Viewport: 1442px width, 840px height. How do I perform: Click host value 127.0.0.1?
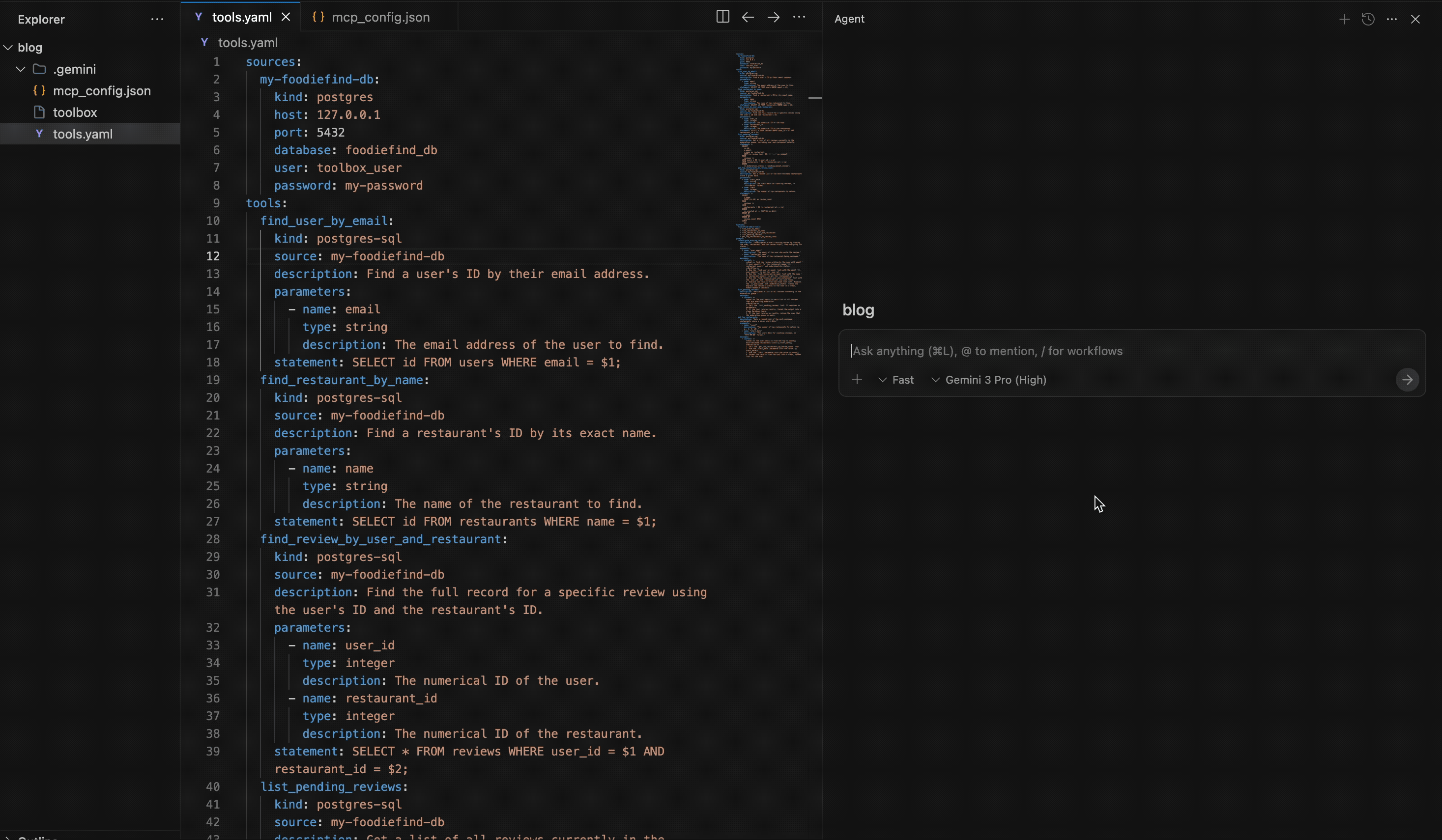[348, 115]
